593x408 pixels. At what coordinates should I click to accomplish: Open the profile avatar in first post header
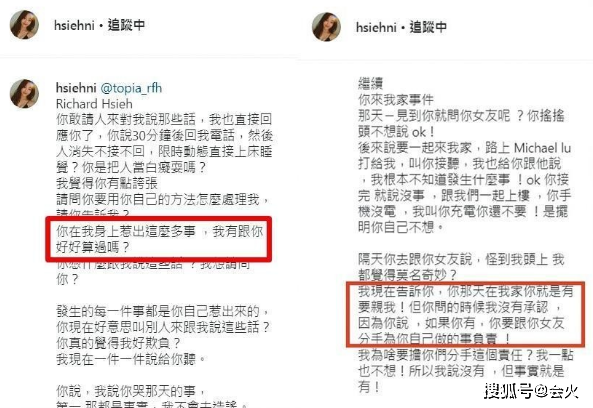(24, 25)
